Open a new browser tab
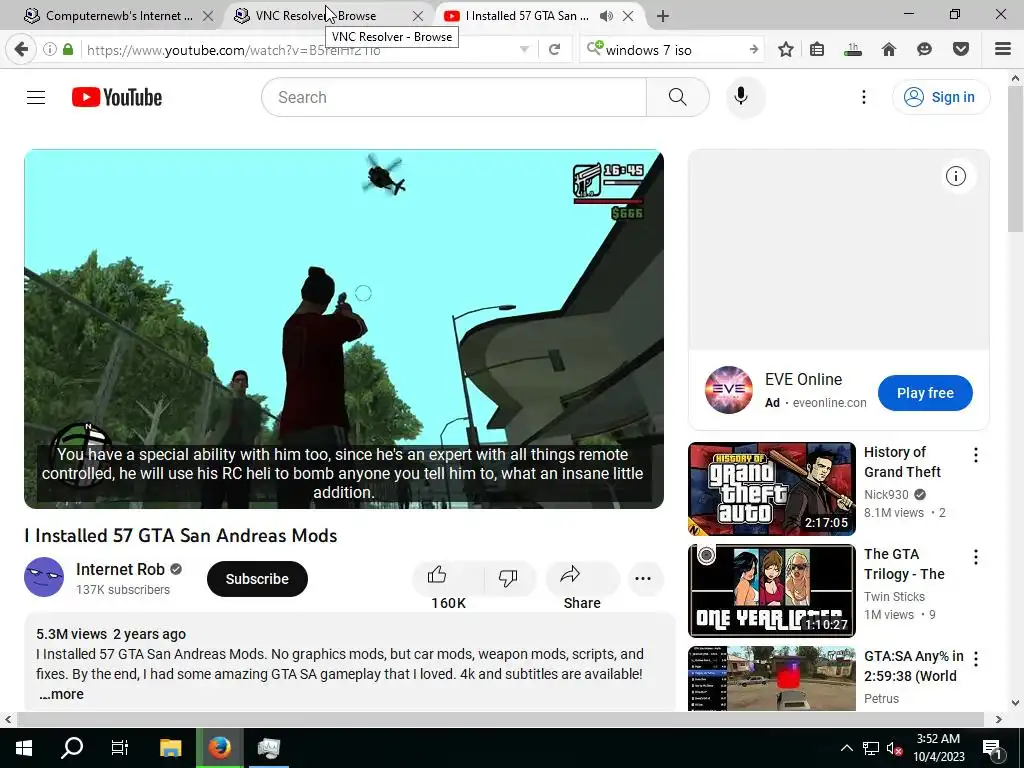The height and width of the screenshot is (768, 1024). [x=663, y=16]
